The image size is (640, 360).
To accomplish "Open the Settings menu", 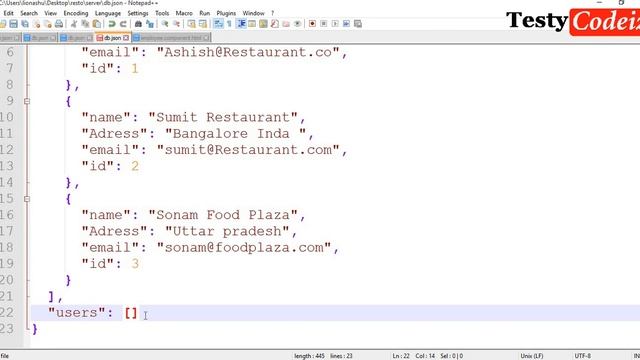I will [x=138, y=13].
